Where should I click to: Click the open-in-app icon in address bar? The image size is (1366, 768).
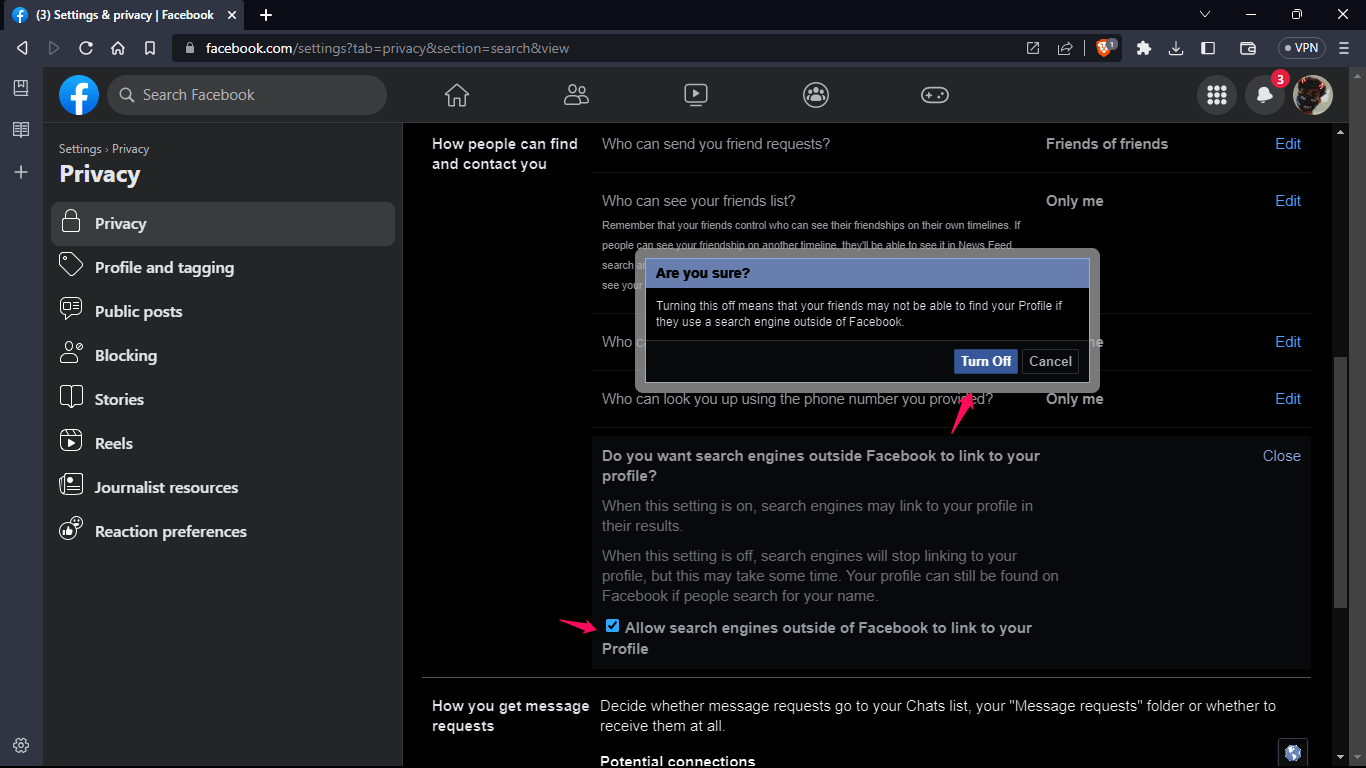1033,48
